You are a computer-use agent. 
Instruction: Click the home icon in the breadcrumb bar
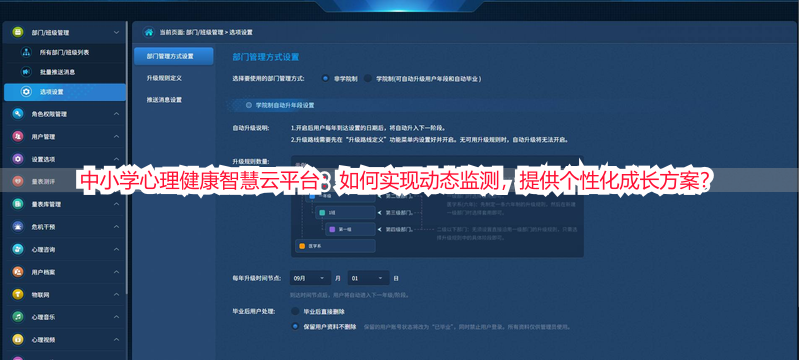(149, 32)
